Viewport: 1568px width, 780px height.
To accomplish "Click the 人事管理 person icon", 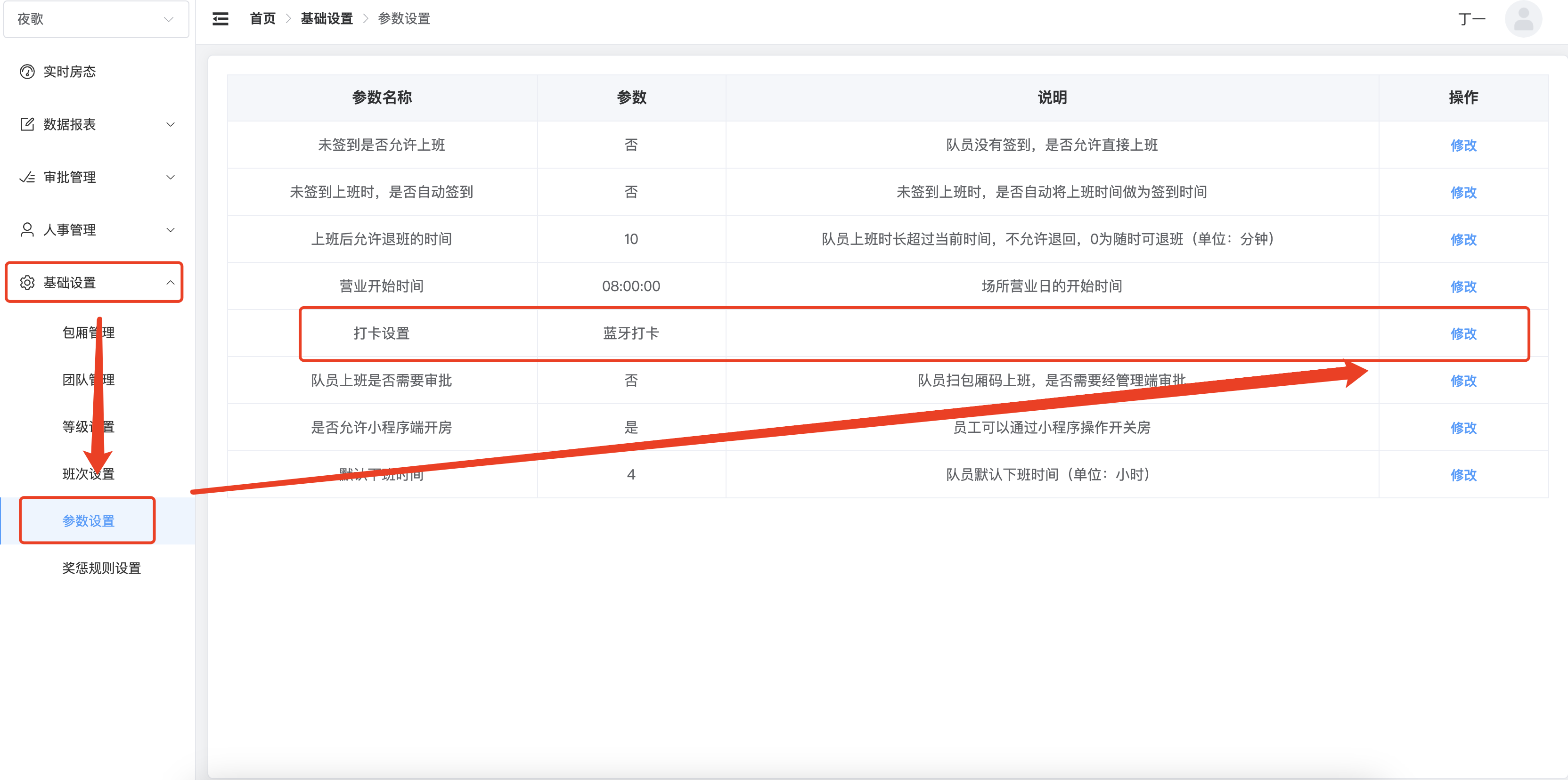I will pyautogui.click(x=27, y=230).
